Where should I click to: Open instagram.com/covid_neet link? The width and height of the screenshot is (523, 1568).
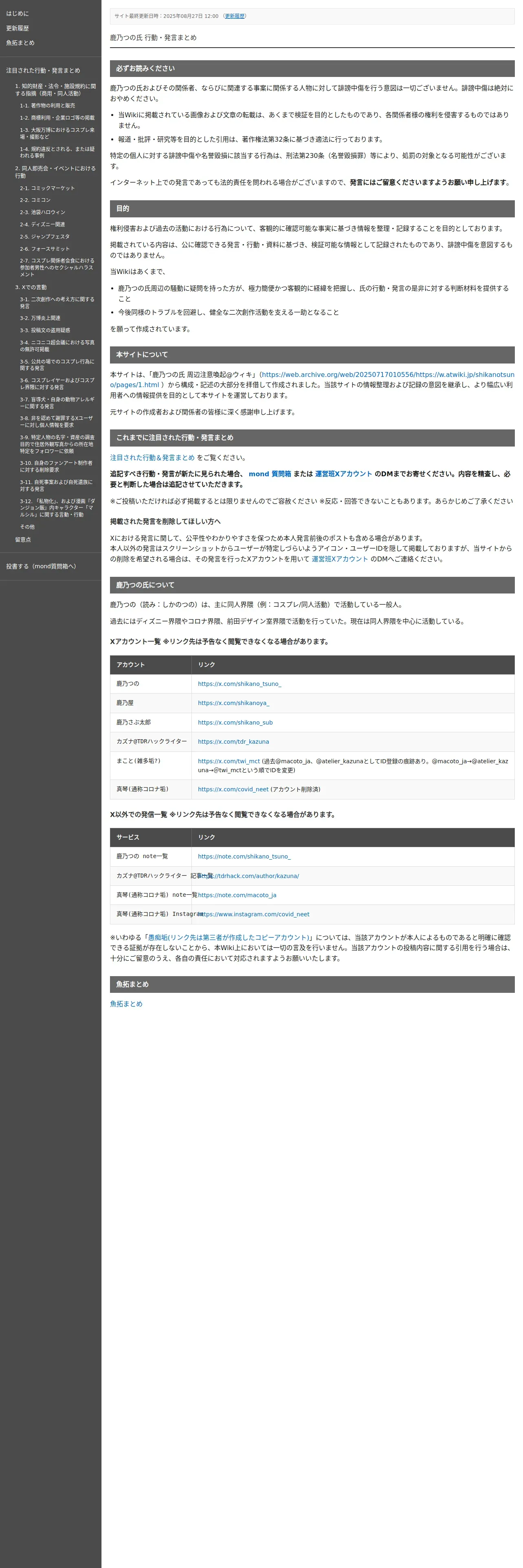pos(253,914)
